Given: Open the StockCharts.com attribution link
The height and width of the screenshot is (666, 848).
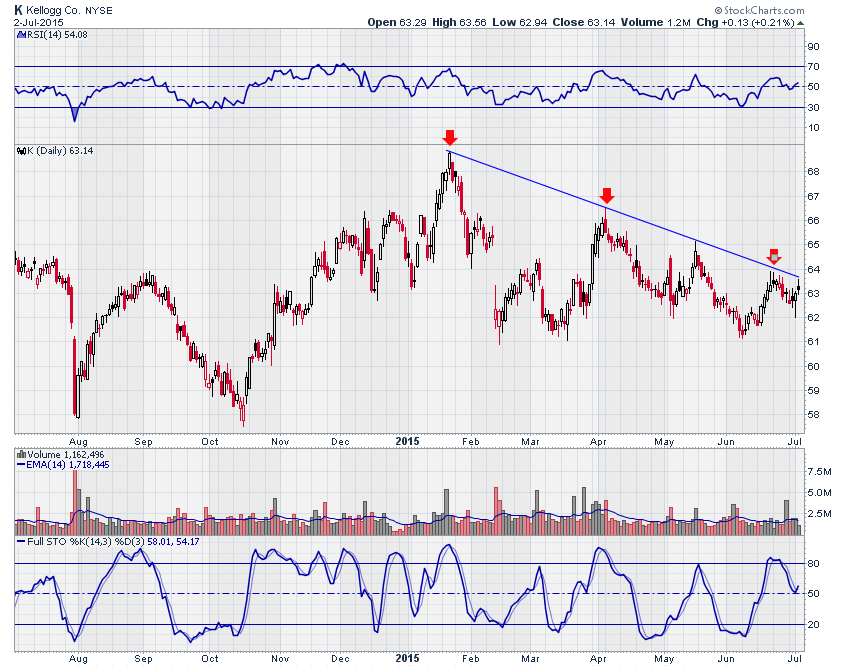Looking at the screenshot, I should (x=764, y=10).
